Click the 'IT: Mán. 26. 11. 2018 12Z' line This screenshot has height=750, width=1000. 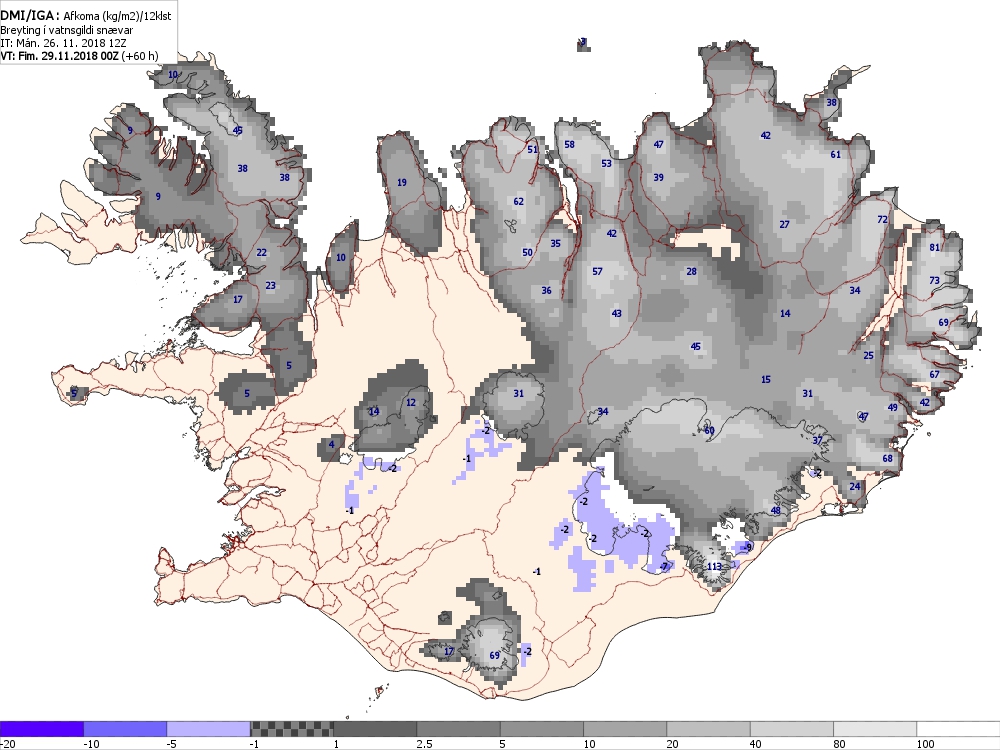coord(64,43)
